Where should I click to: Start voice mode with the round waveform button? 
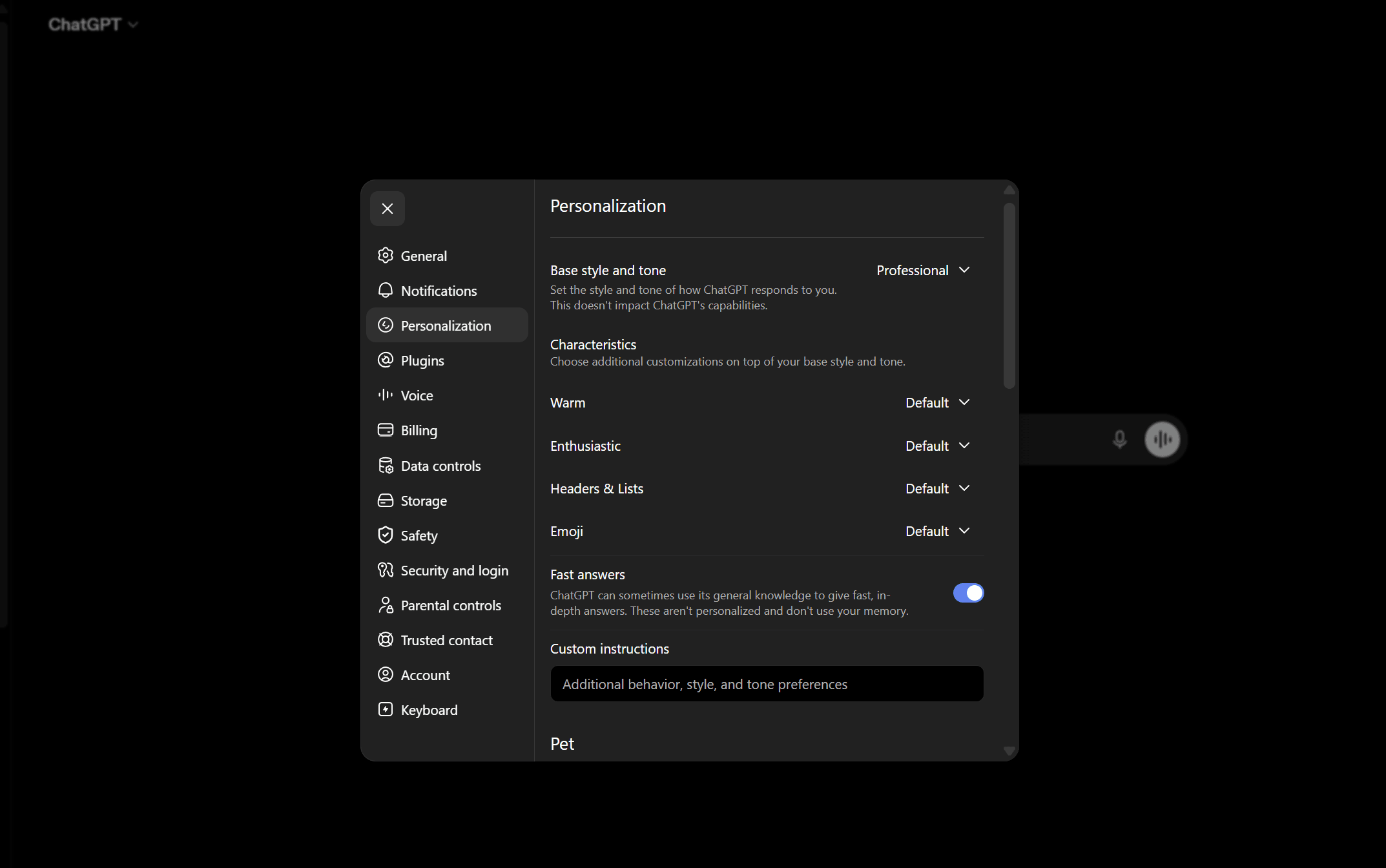click(1163, 439)
